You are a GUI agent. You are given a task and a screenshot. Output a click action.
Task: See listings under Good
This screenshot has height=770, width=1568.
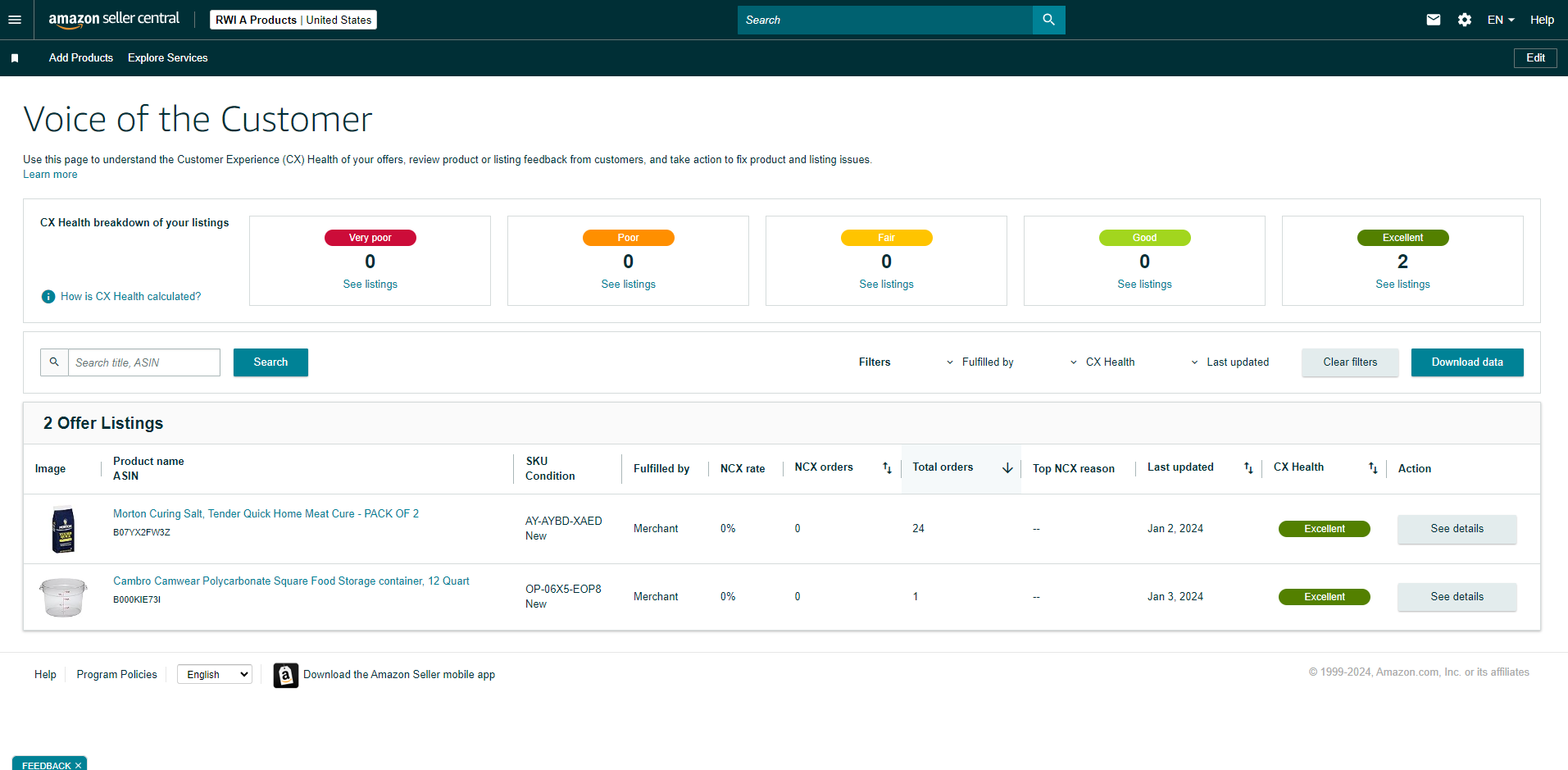(1145, 285)
